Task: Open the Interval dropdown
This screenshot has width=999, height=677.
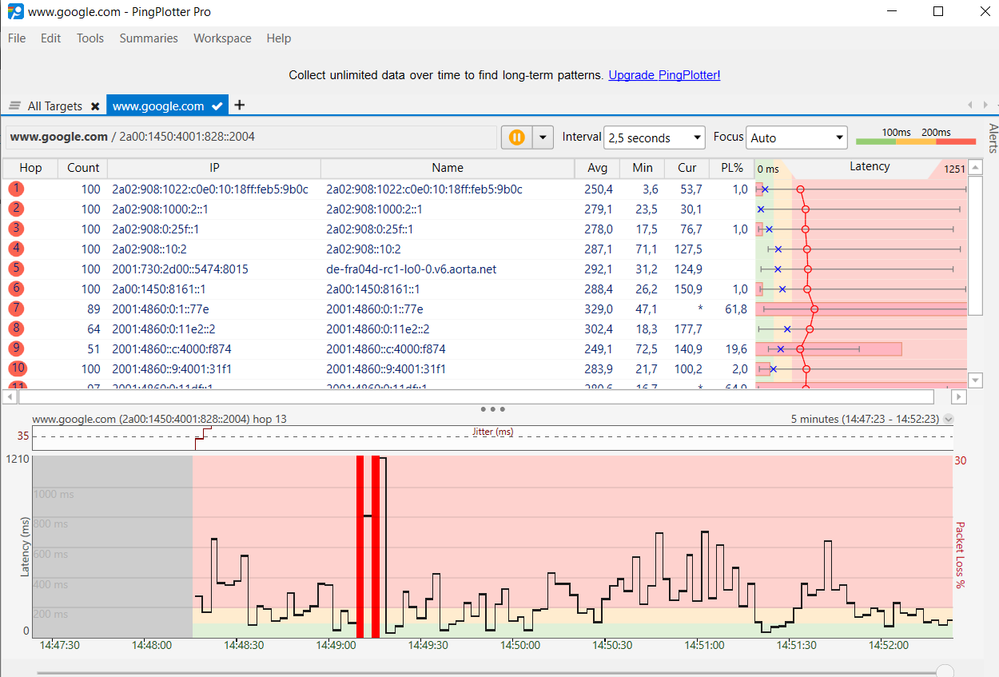Action: coord(654,138)
